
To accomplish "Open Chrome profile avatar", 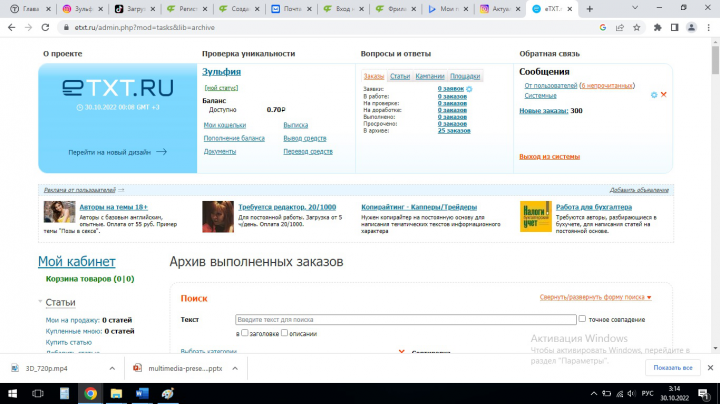I will (x=691, y=28).
